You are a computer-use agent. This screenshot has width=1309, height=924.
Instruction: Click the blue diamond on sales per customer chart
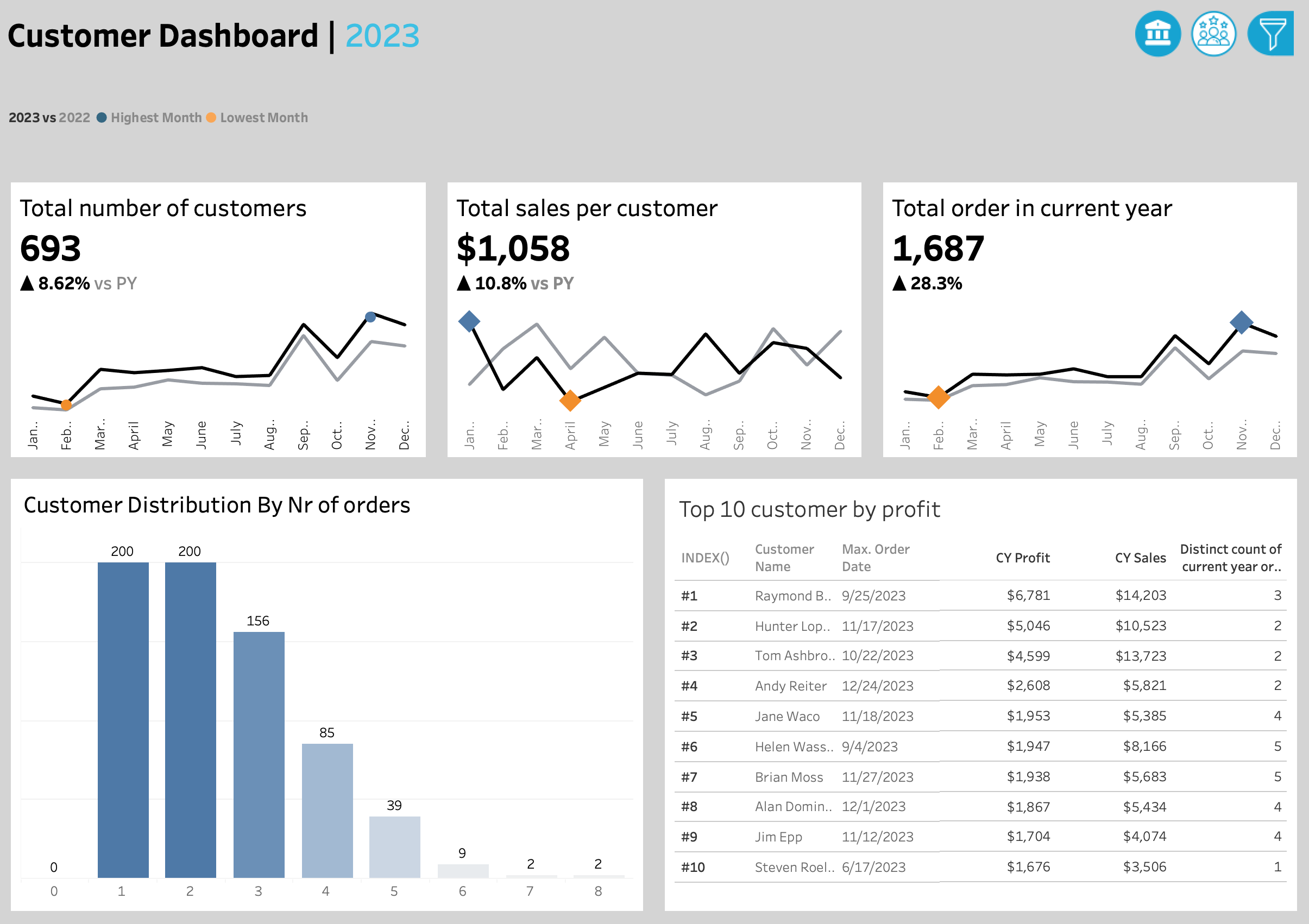(469, 321)
